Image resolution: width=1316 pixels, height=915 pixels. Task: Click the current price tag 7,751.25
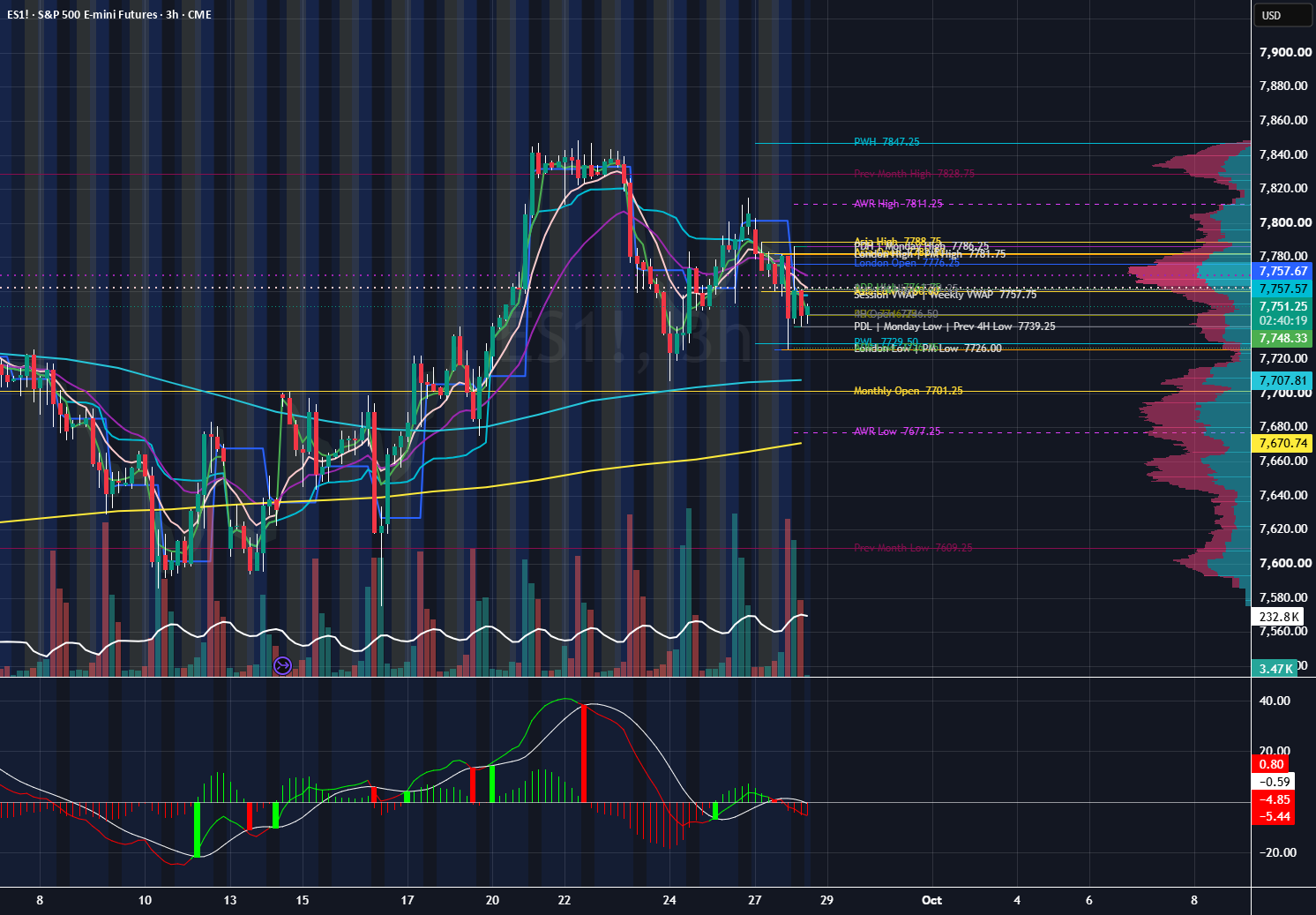tap(1282, 306)
